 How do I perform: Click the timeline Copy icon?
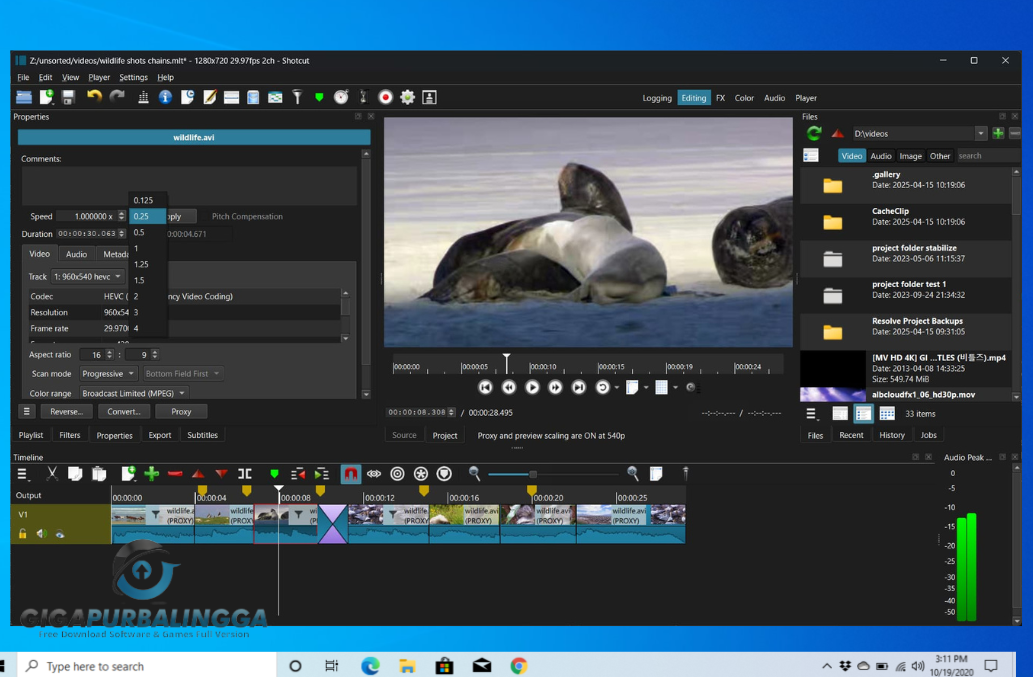(x=75, y=474)
